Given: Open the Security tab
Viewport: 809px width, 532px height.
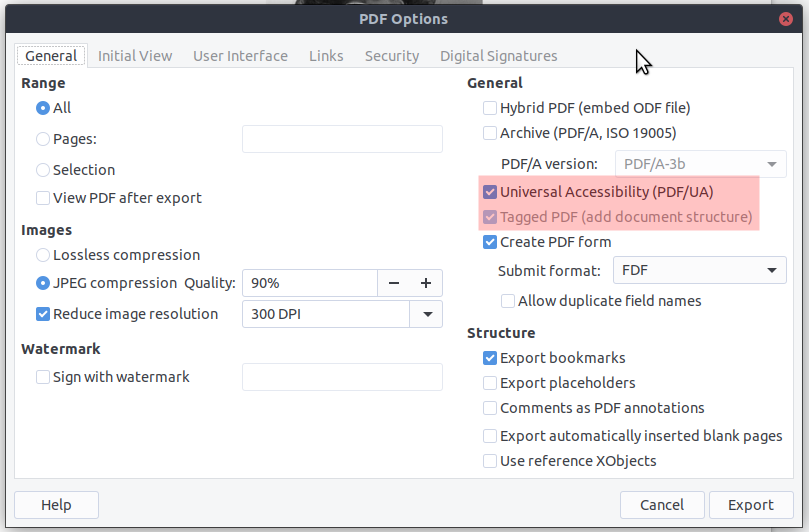Looking at the screenshot, I should pos(392,56).
